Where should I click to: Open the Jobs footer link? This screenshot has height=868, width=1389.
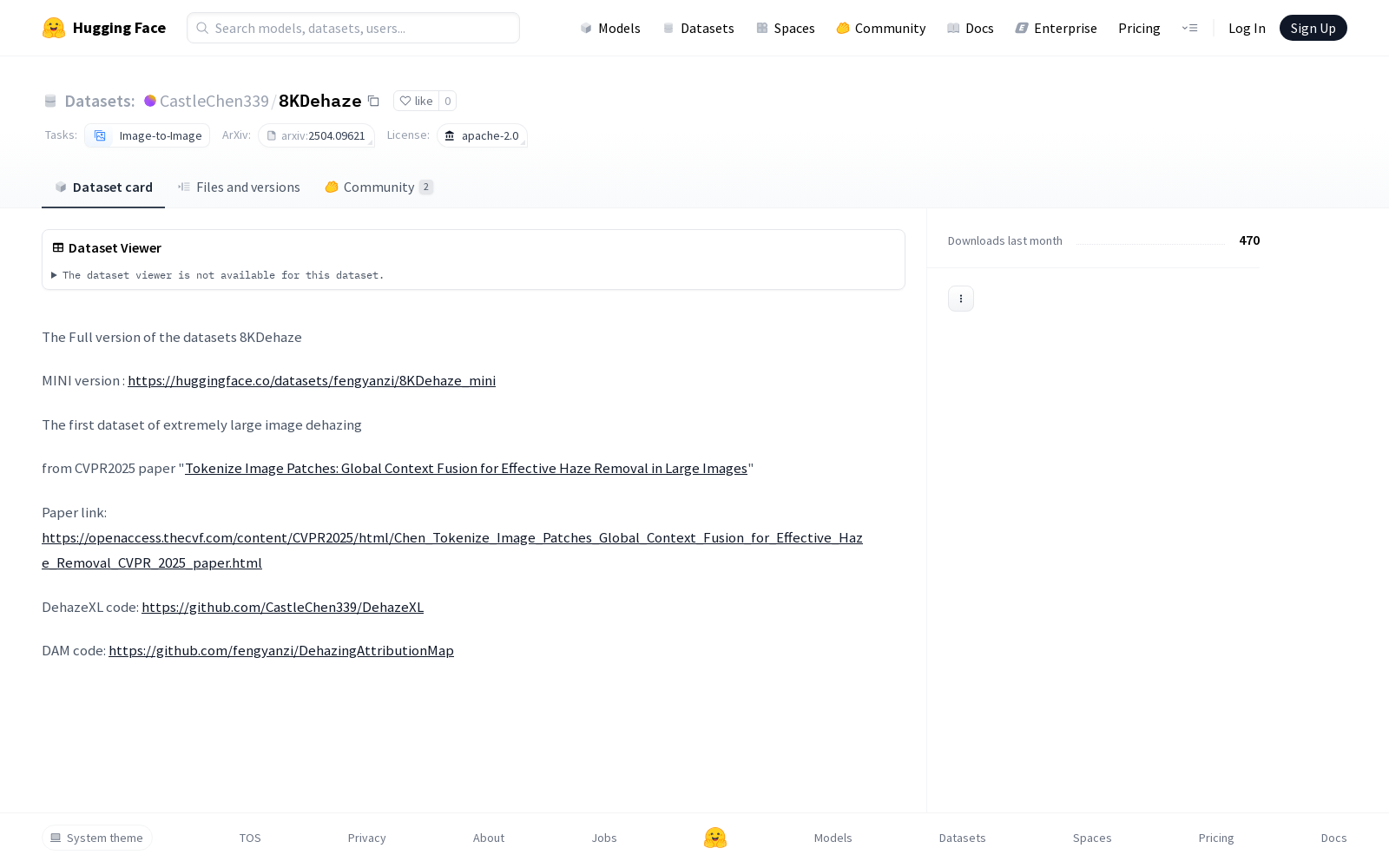click(x=604, y=838)
